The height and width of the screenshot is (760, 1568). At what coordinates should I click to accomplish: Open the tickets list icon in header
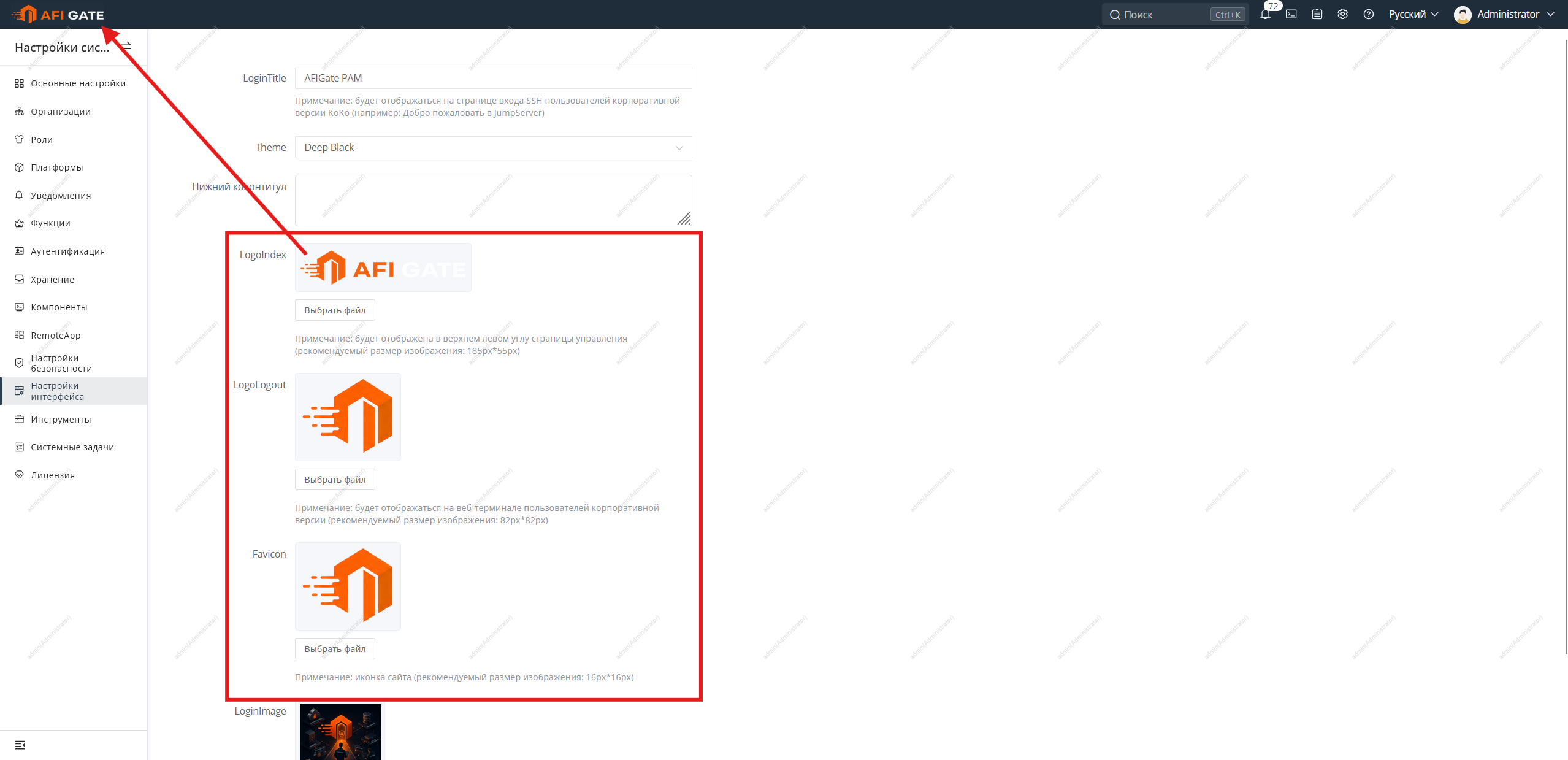[1317, 15]
